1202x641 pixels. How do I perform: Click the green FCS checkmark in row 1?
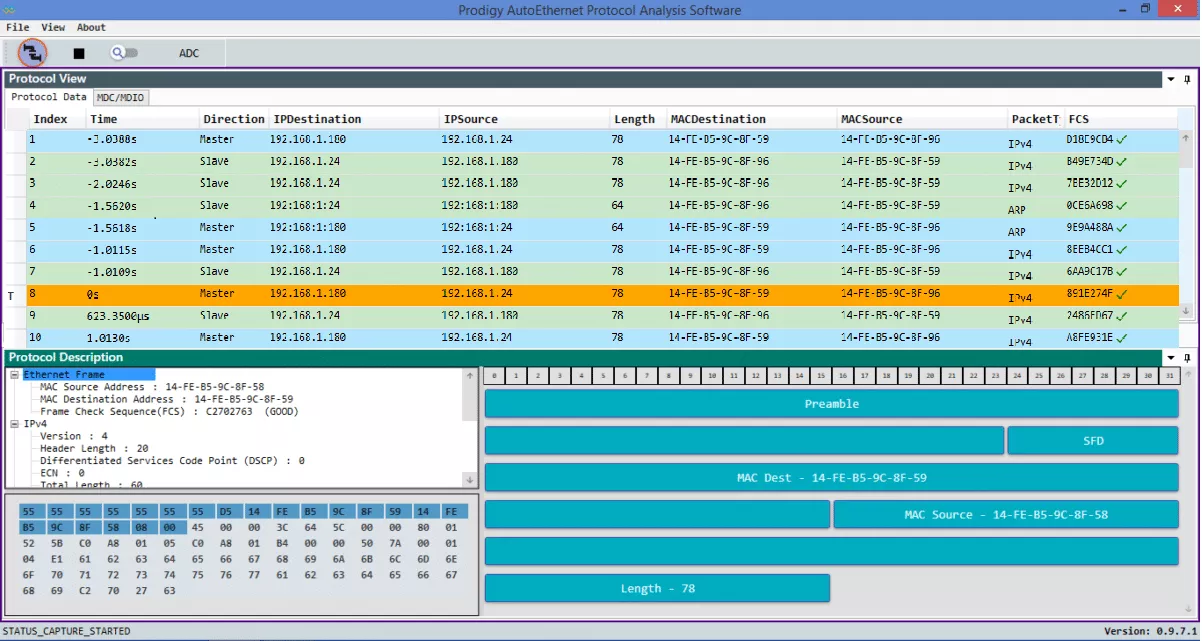click(1121, 140)
